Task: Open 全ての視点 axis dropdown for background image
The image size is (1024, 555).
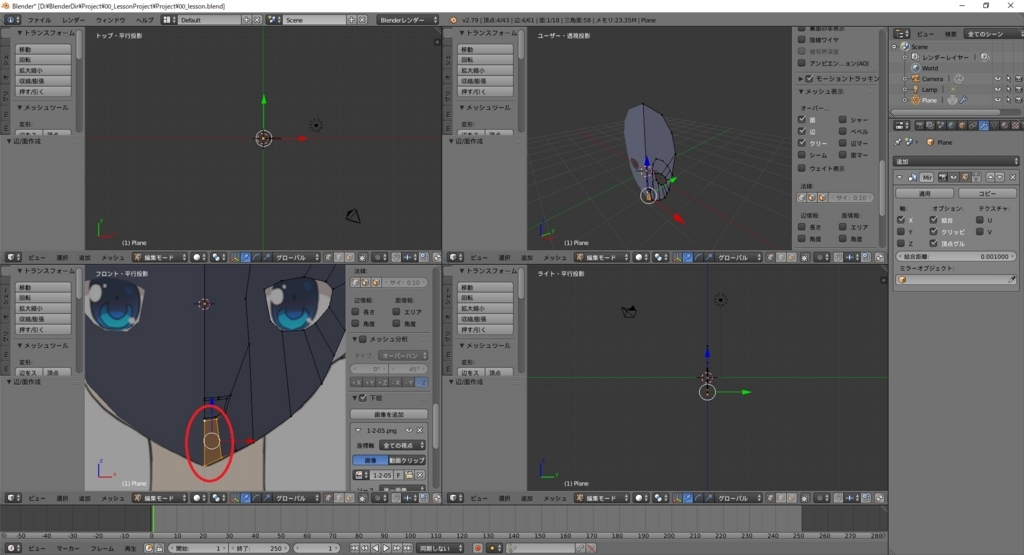Action: click(403, 445)
